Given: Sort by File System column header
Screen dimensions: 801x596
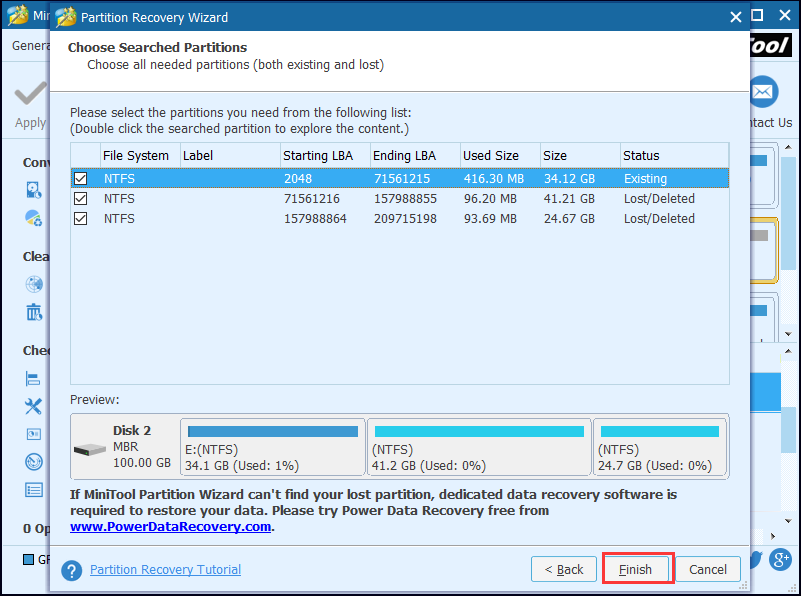Looking at the screenshot, I should click(140, 155).
